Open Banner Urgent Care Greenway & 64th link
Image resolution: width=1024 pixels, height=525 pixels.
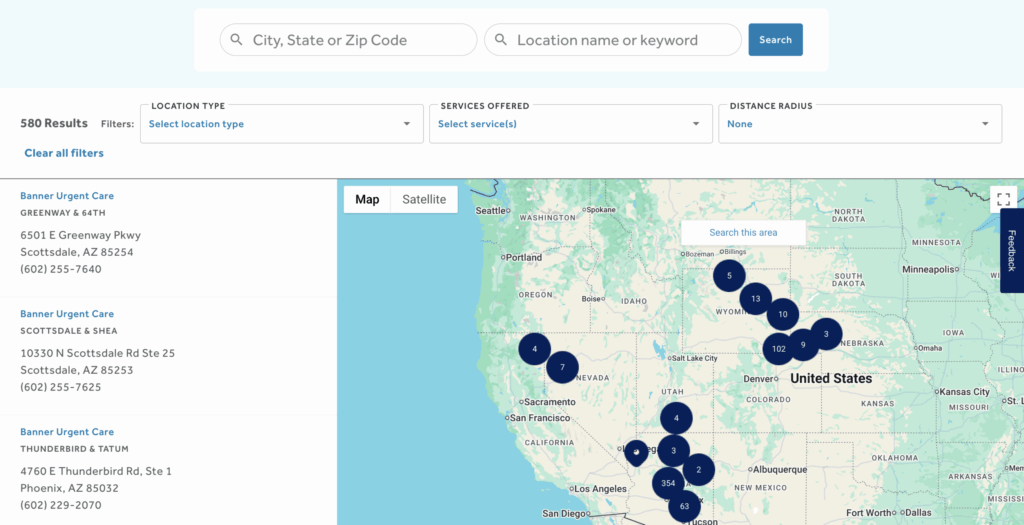point(67,196)
